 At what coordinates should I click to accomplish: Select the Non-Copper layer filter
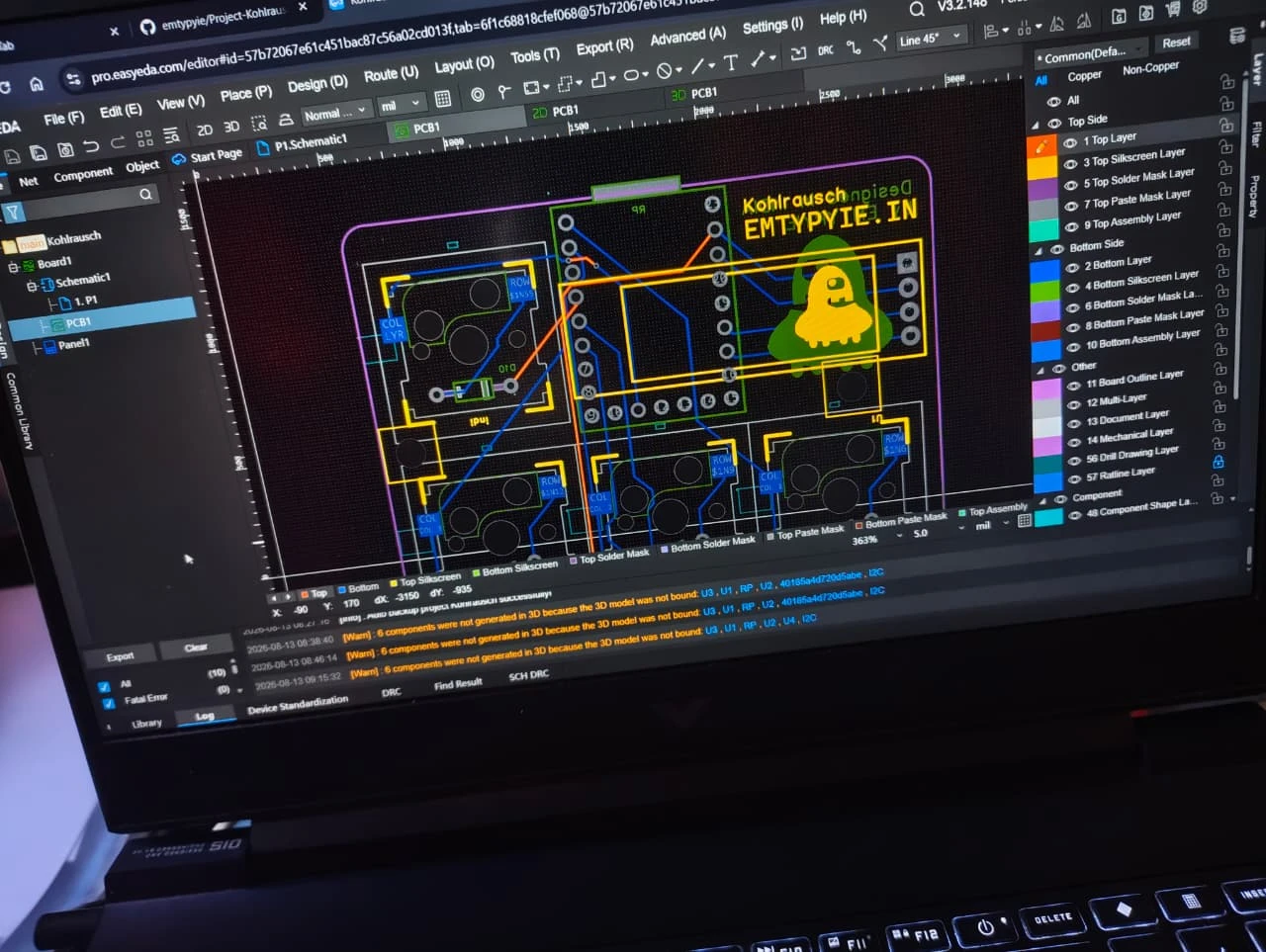click(1150, 69)
